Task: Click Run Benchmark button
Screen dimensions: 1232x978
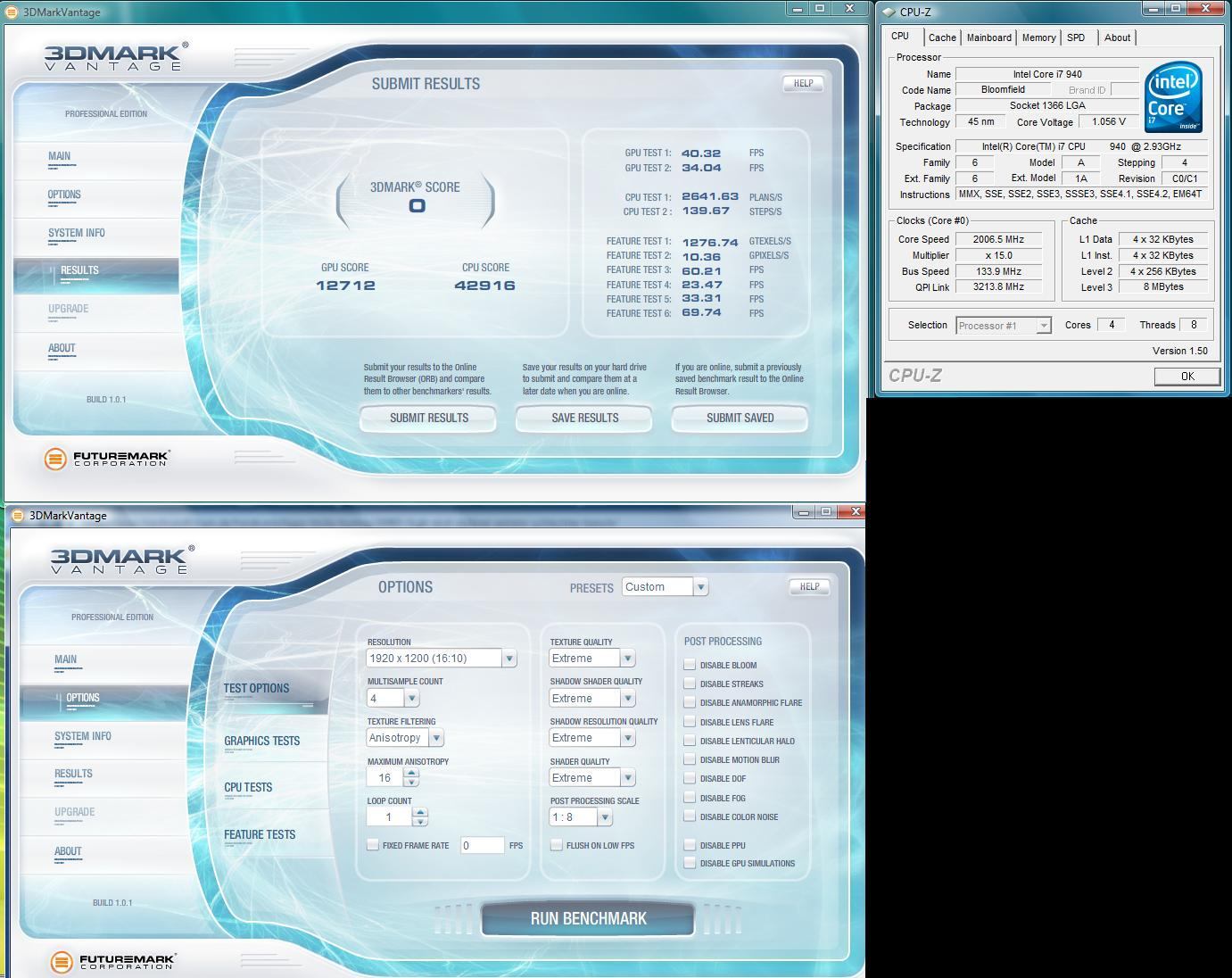Action: pyautogui.click(x=588, y=918)
